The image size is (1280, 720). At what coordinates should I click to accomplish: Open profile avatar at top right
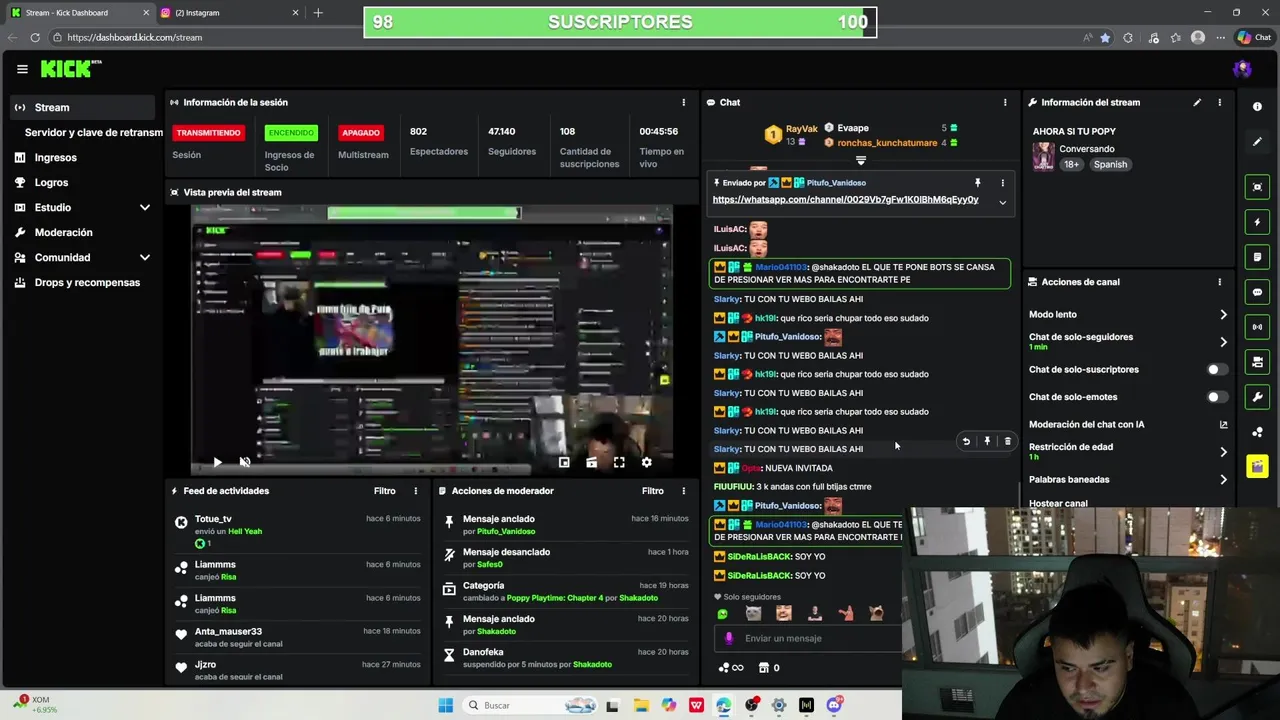click(x=1242, y=69)
